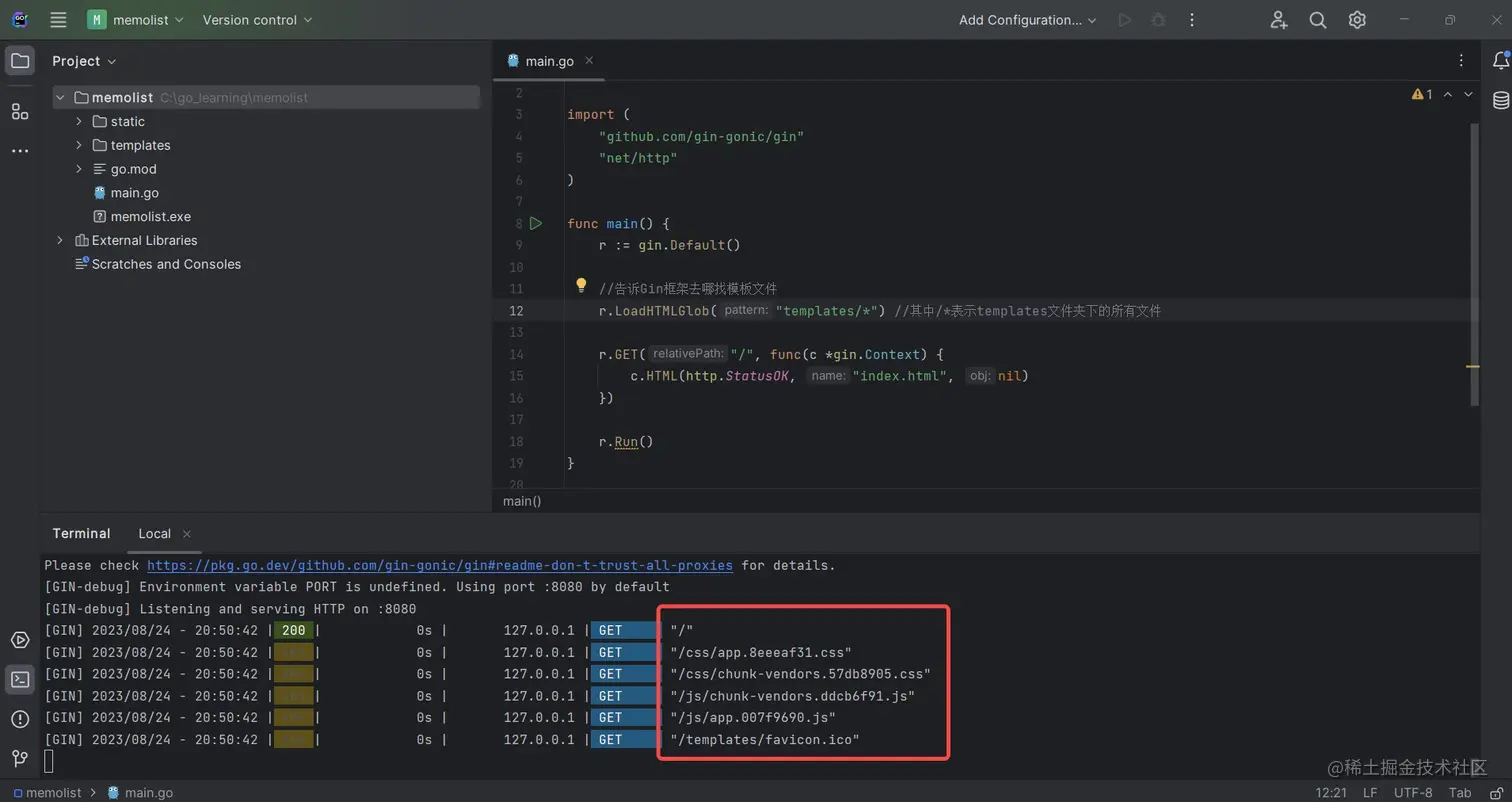This screenshot has width=1512, height=802.
Task: Click the run gutter icon beside func main
Action: [536, 223]
